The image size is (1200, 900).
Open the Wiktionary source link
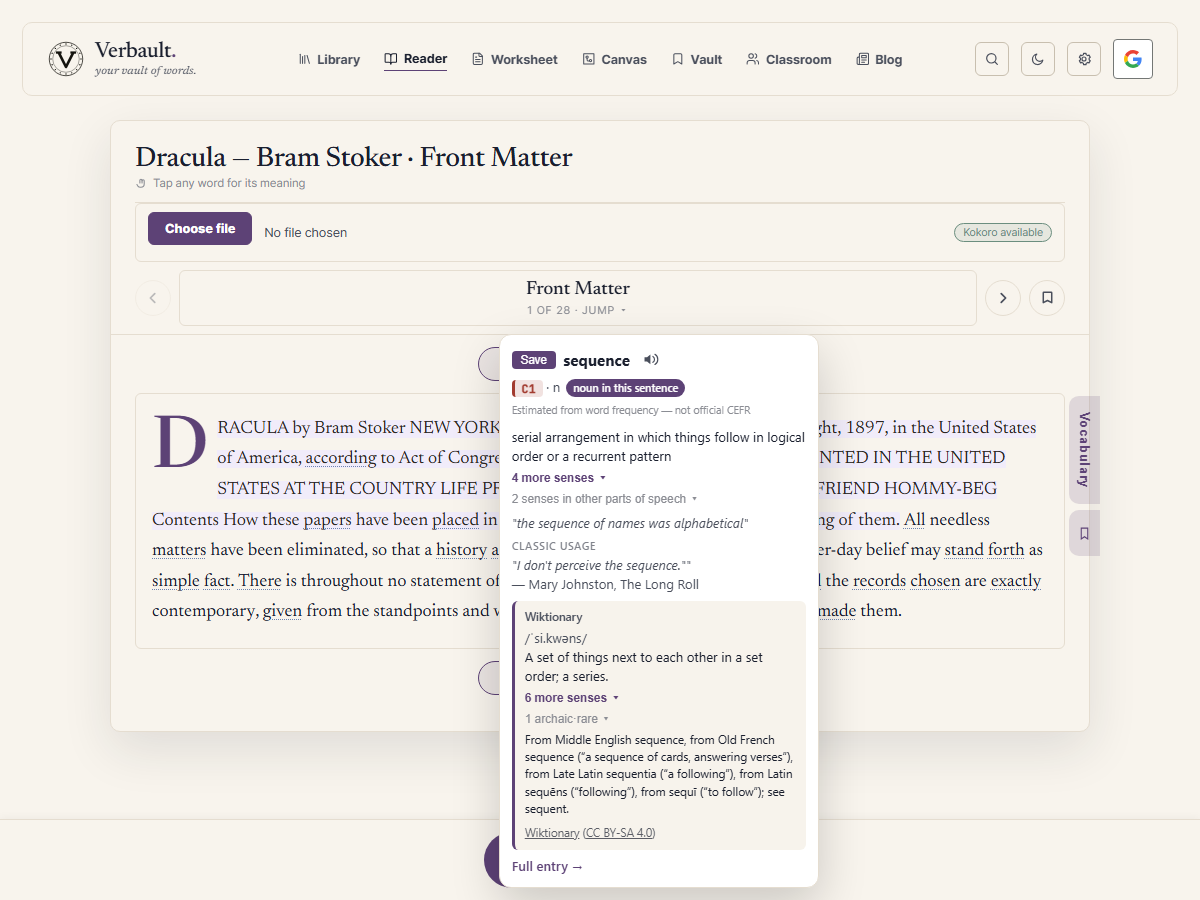point(552,833)
